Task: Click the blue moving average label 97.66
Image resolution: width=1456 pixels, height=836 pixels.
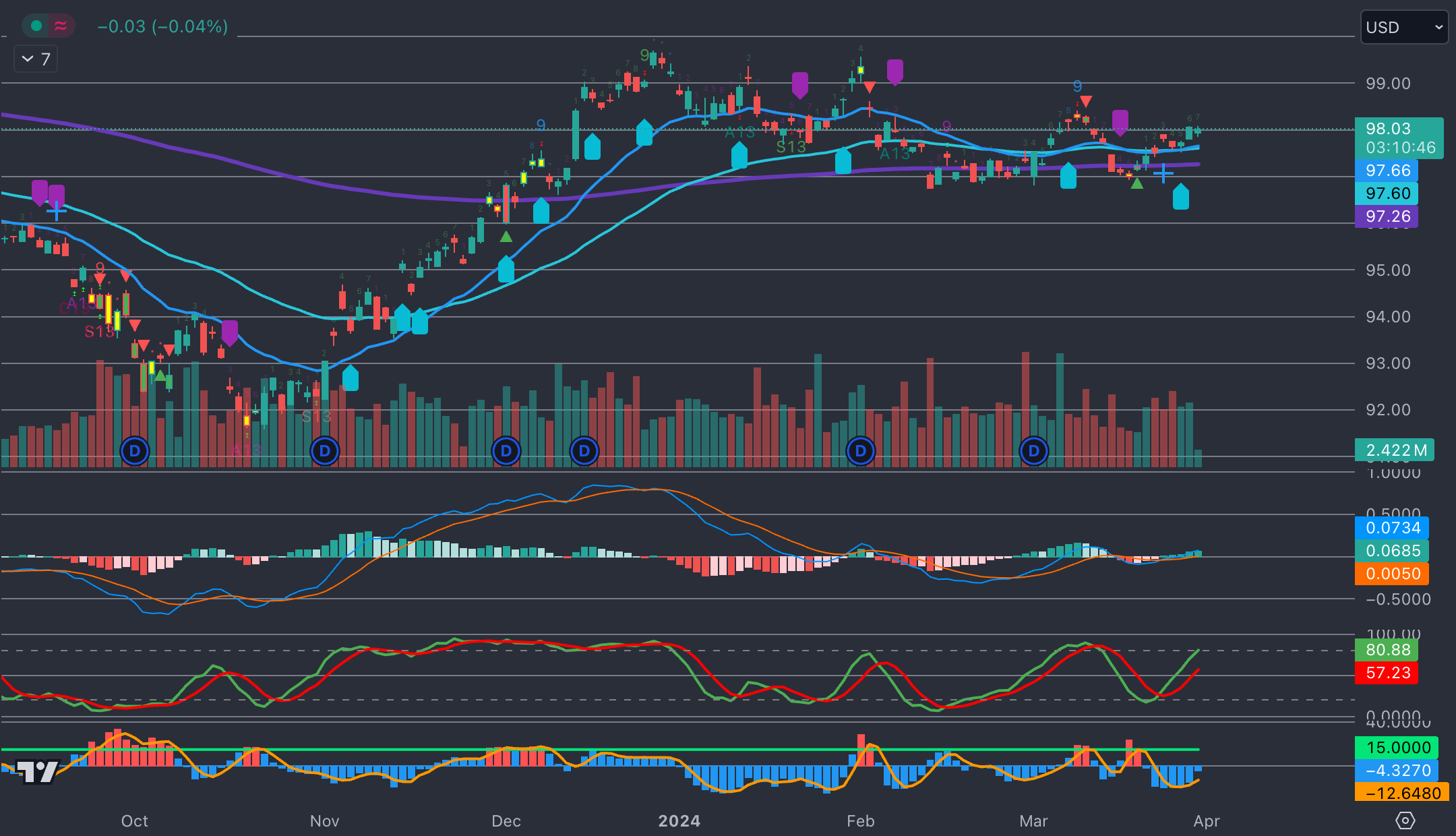Action: tap(1387, 171)
